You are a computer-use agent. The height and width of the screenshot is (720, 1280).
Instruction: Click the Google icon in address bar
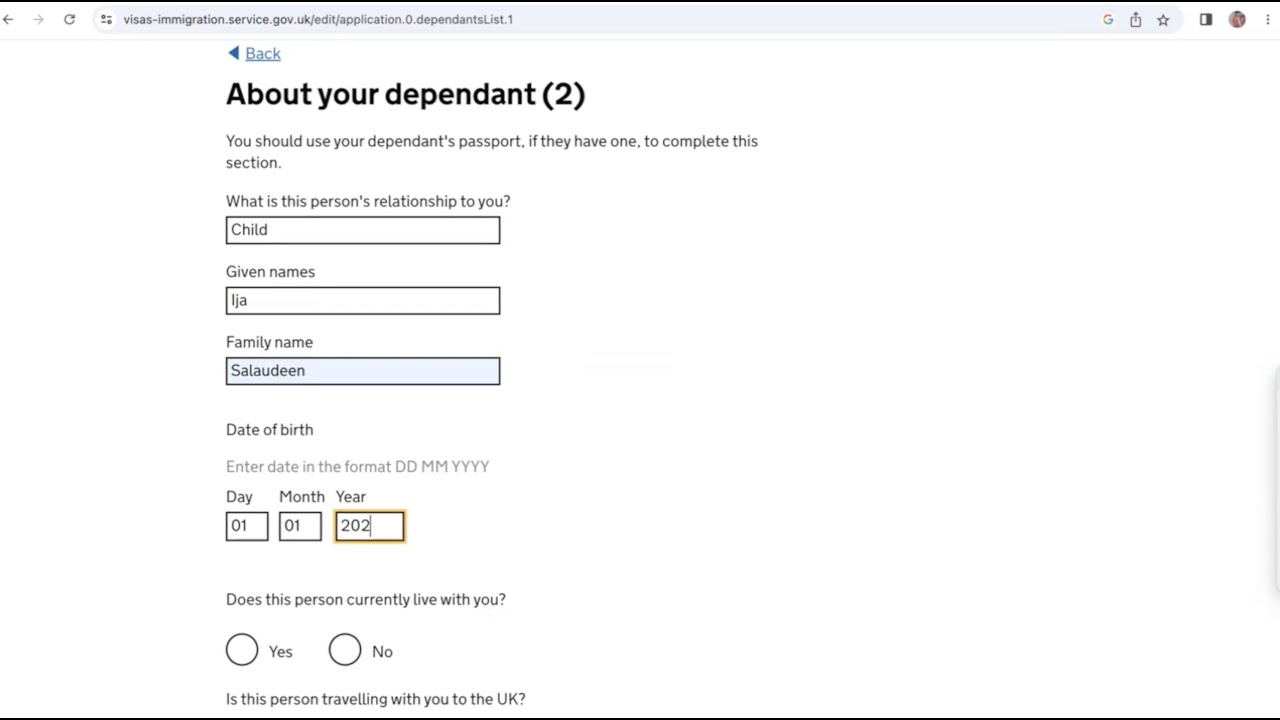click(x=1108, y=19)
